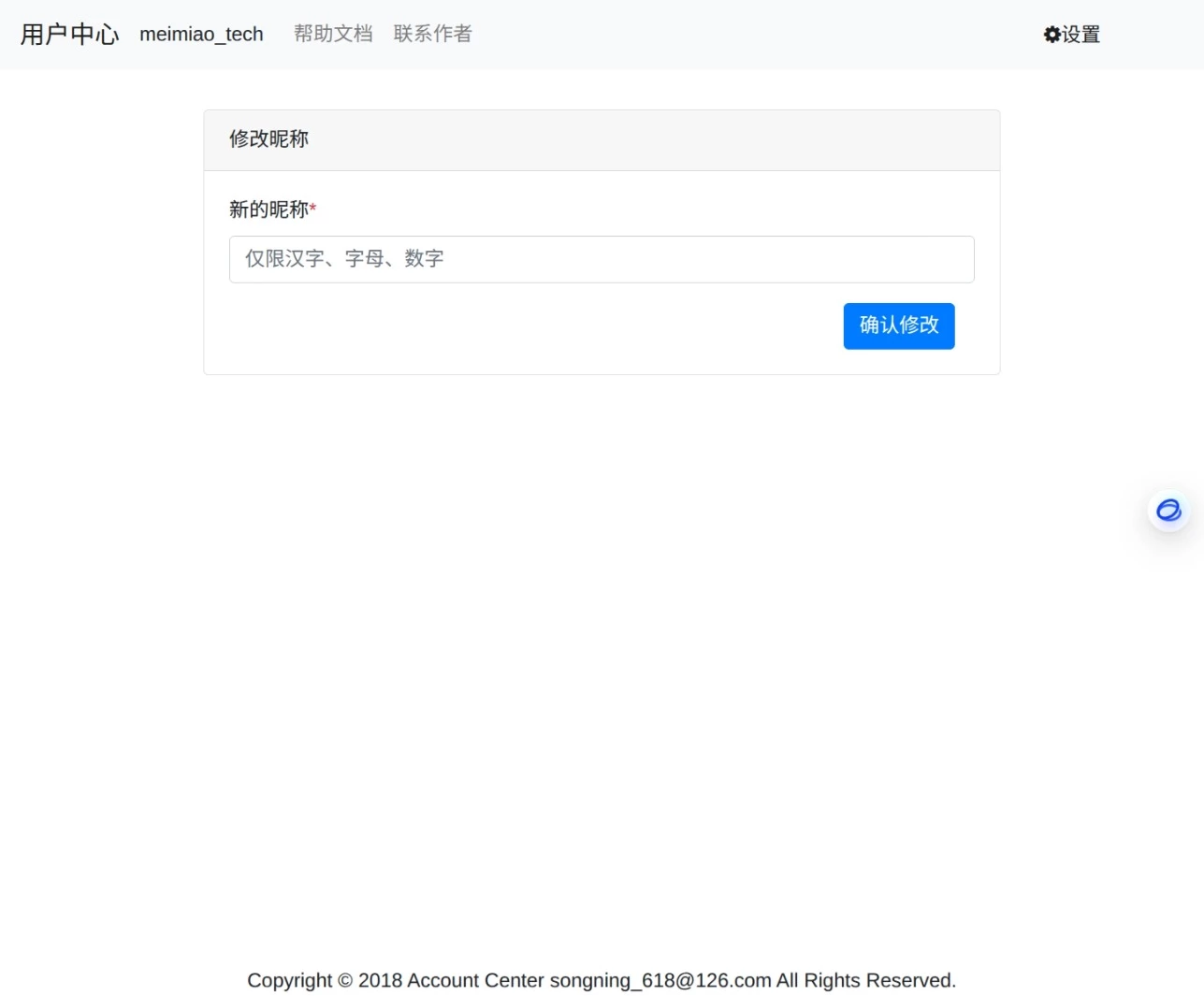
Task: Open the 设置 settings menu
Action: click(x=1071, y=35)
